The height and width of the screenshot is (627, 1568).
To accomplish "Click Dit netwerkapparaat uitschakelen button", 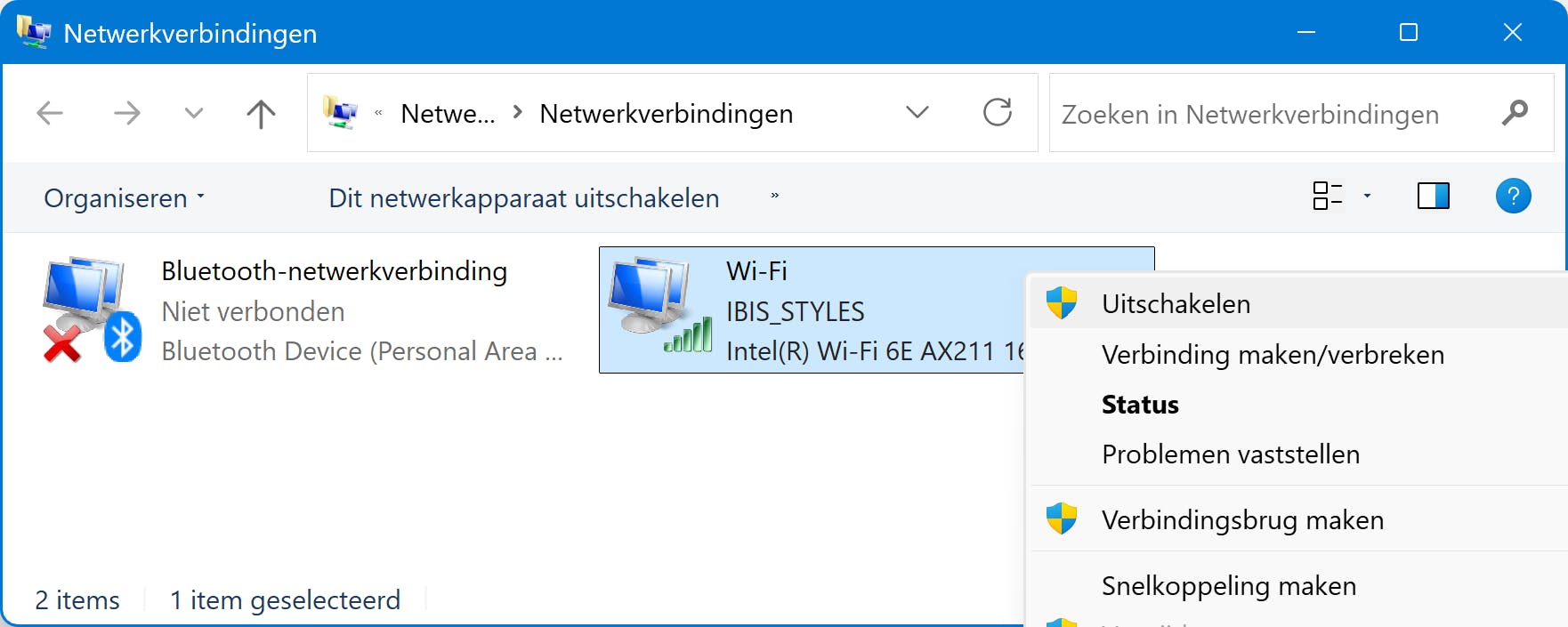I will (523, 197).
